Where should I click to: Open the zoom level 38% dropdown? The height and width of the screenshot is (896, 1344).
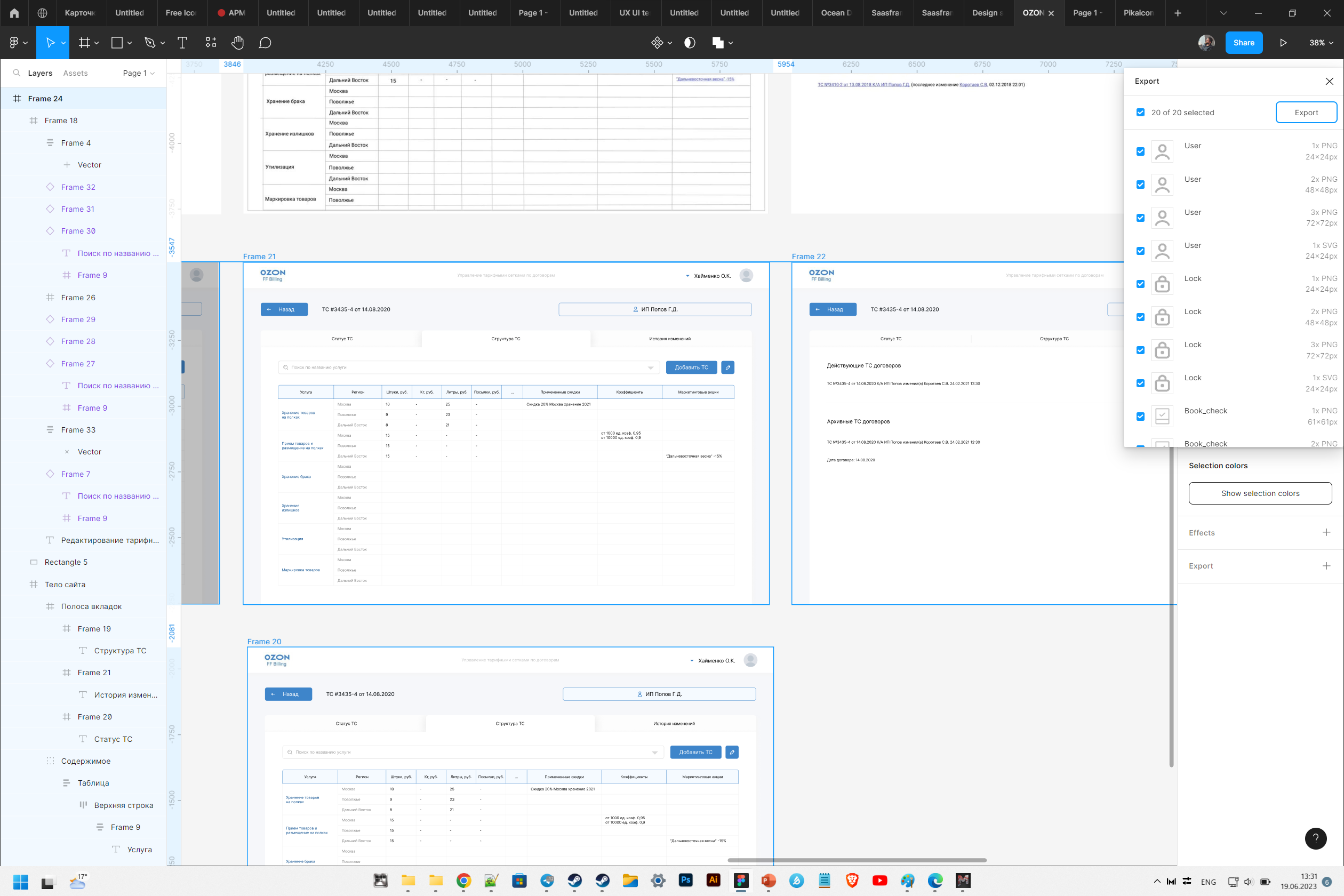click(1321, 43)
